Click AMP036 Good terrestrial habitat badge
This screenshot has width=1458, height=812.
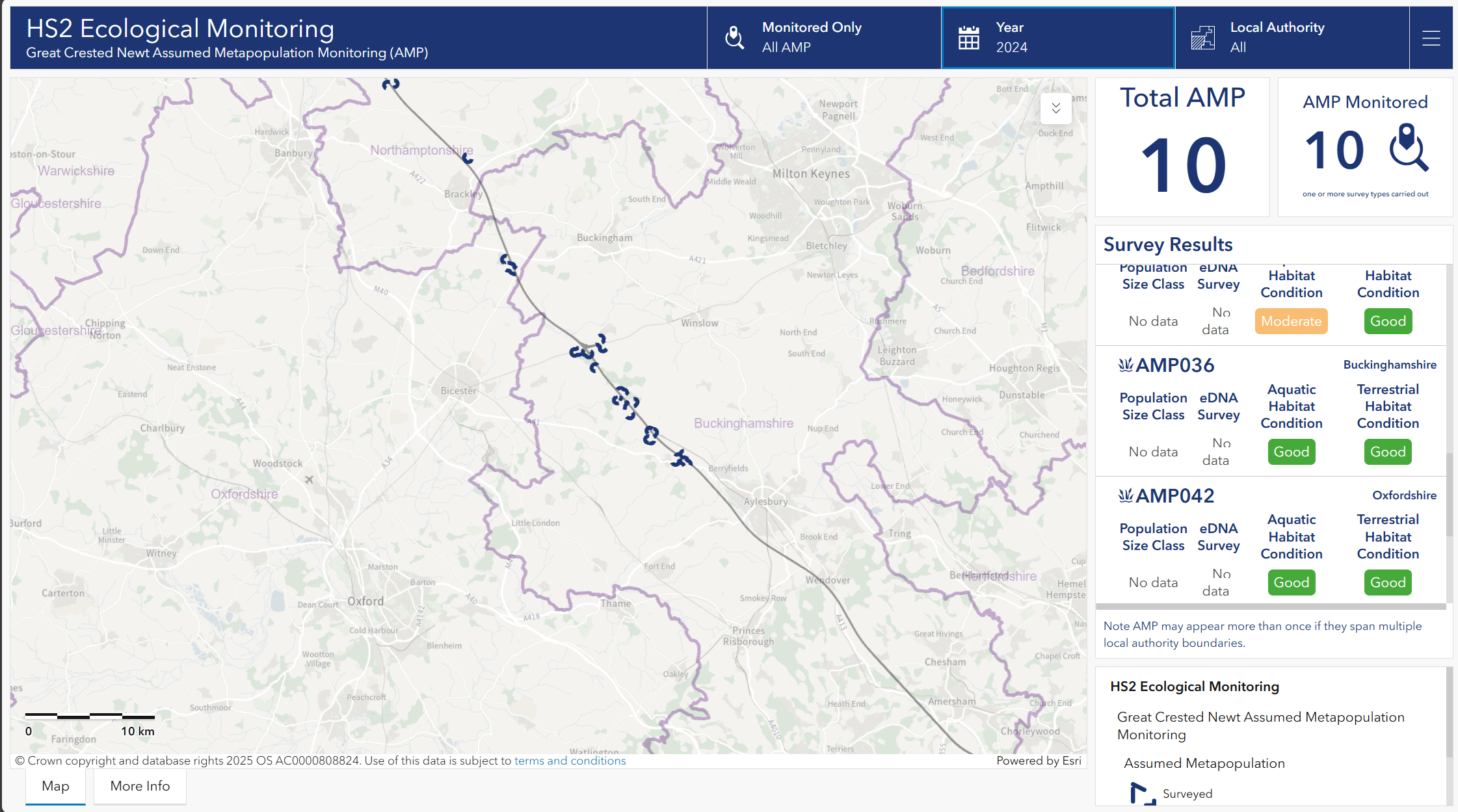(1388, 452)
